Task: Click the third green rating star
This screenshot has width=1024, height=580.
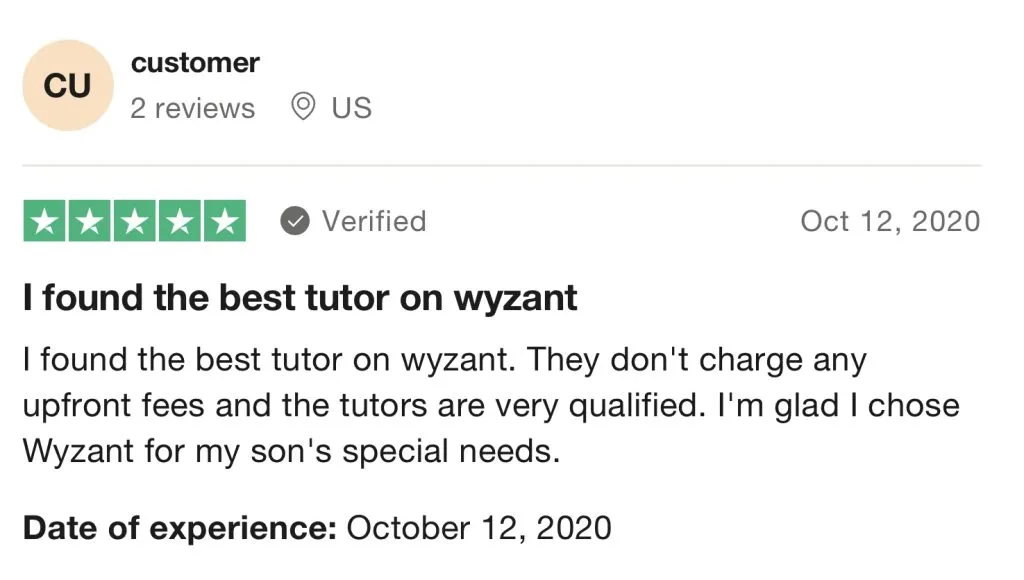Action: pos(134,221)
